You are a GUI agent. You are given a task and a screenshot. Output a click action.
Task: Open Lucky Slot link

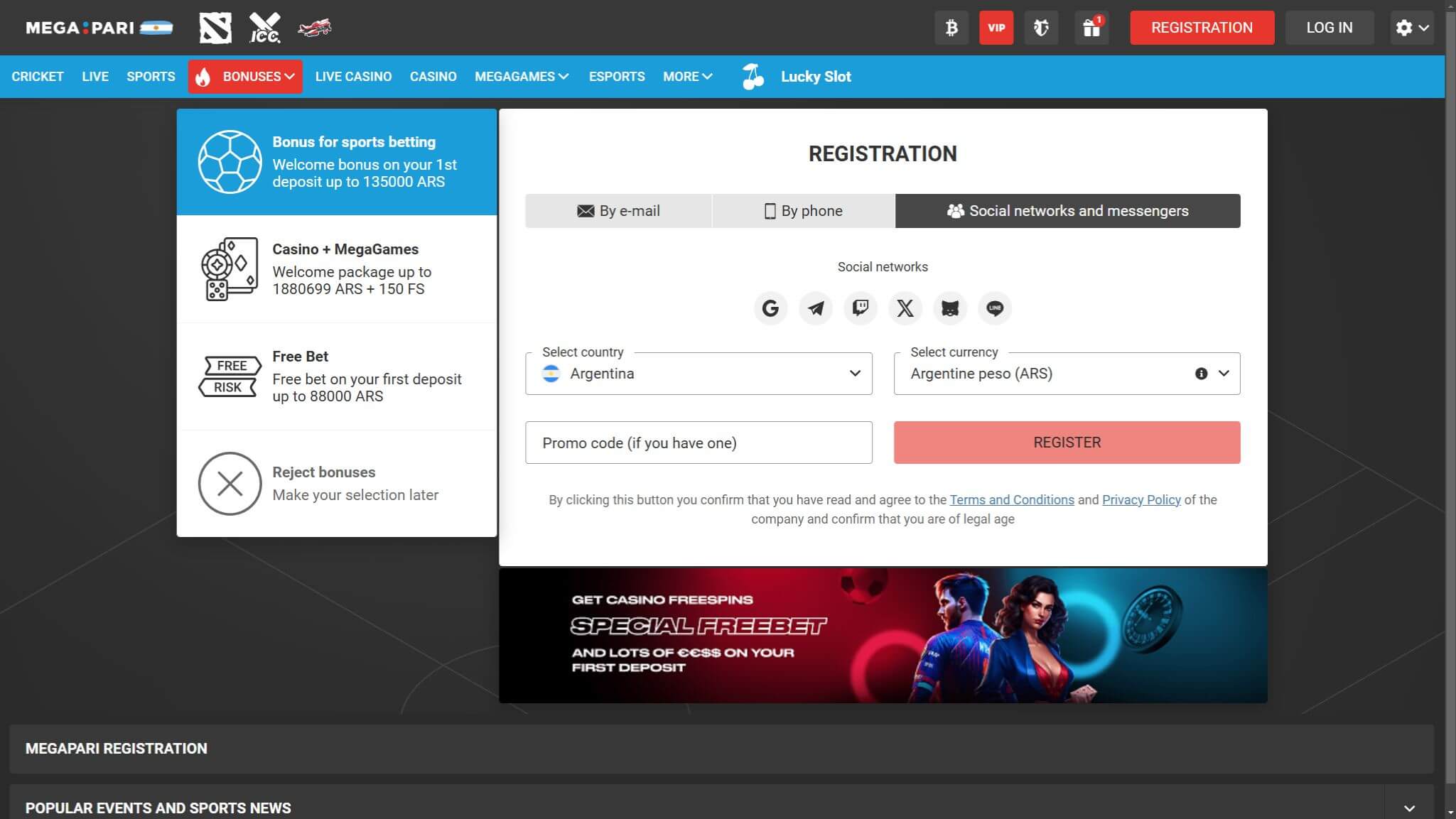click(x=816, y=77)
